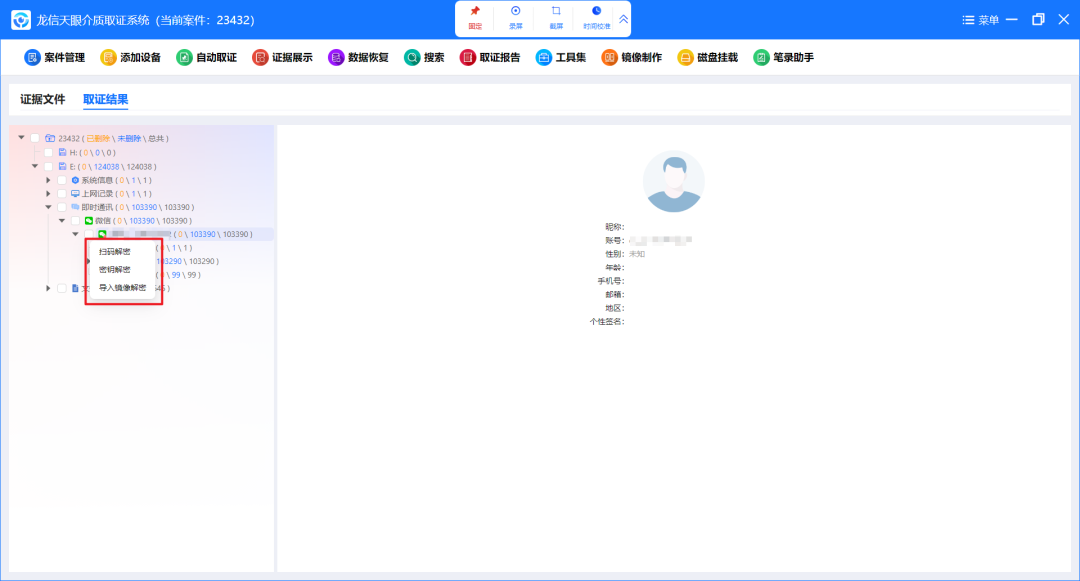Choose 导入镜像解密 from the context menu

123,287
